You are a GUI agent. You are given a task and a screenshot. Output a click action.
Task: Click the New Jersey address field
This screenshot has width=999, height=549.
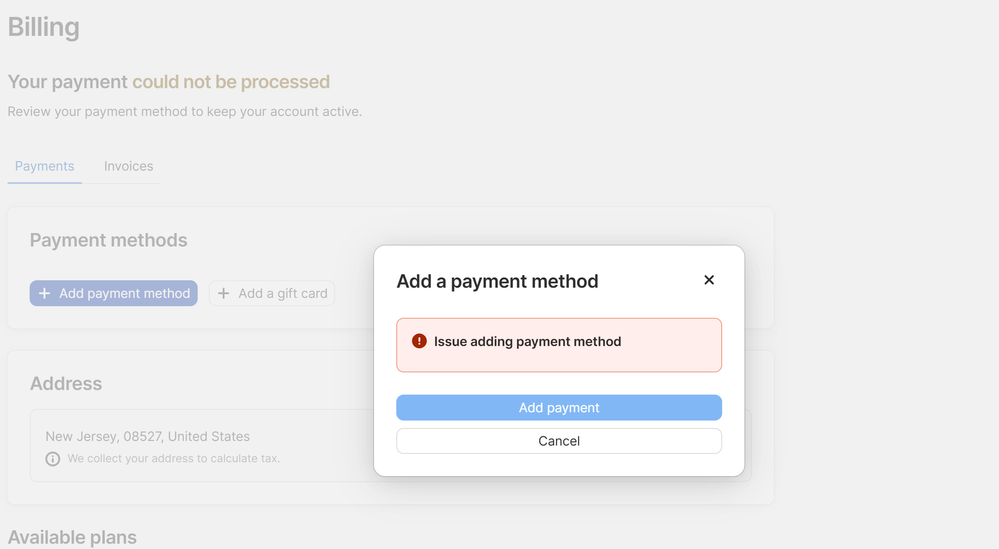[x=148, y=436]
